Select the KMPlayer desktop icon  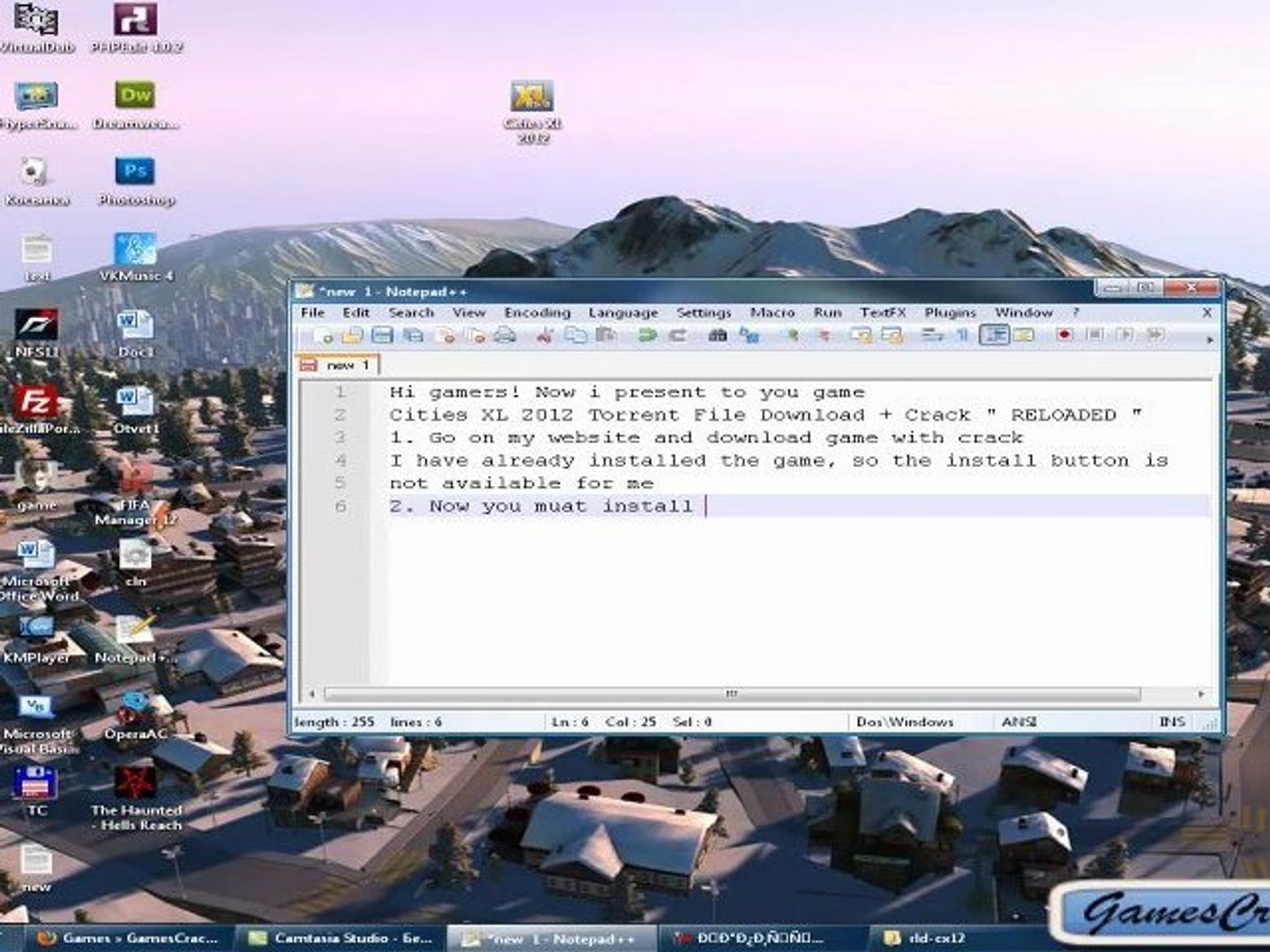point(36,640)
